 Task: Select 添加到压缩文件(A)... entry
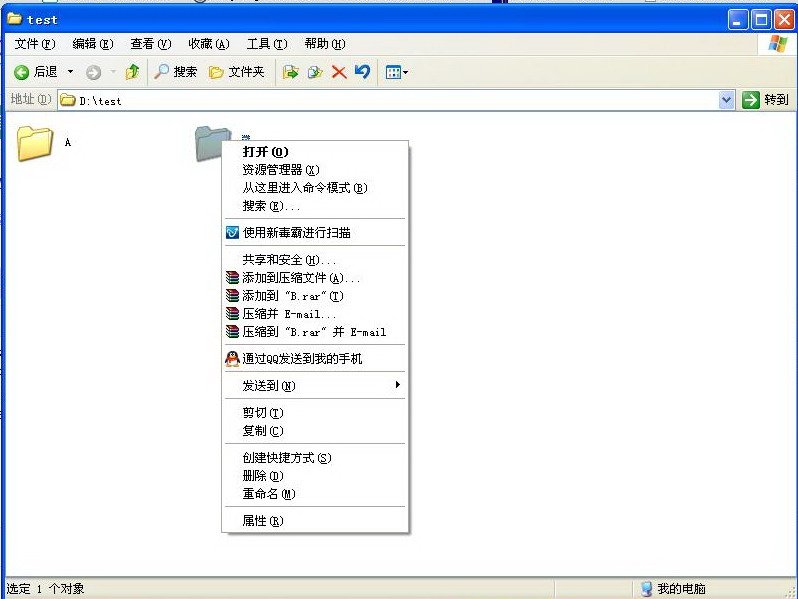(x=315, y=278)
